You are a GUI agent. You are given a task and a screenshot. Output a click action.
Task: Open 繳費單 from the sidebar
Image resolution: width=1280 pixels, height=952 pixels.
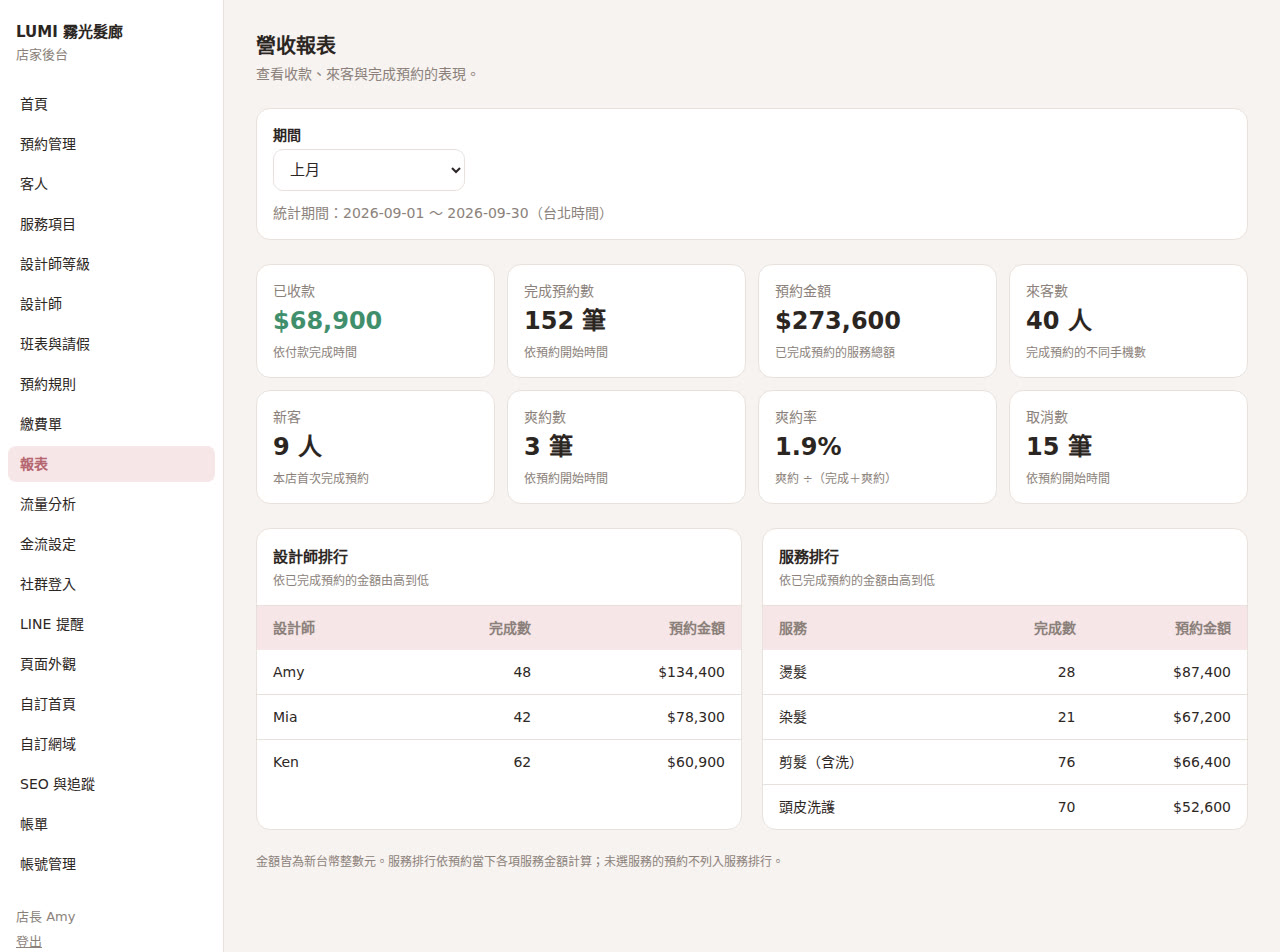pos(111,424)
